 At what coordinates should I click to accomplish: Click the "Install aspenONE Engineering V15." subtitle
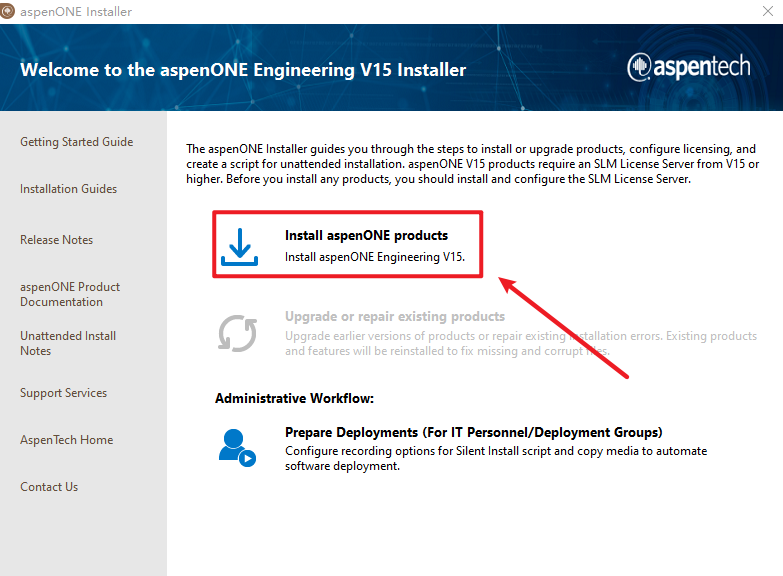tap(375, 256)
